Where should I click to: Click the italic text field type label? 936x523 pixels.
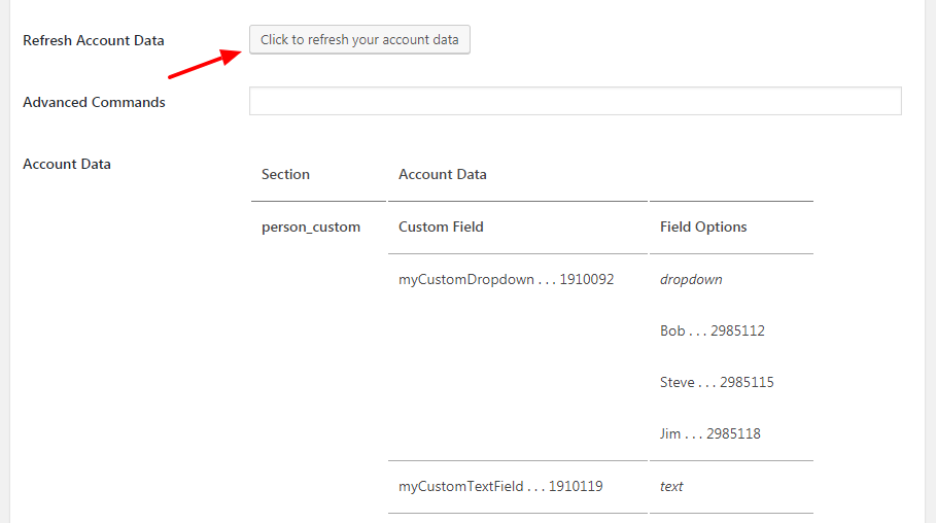671,487
